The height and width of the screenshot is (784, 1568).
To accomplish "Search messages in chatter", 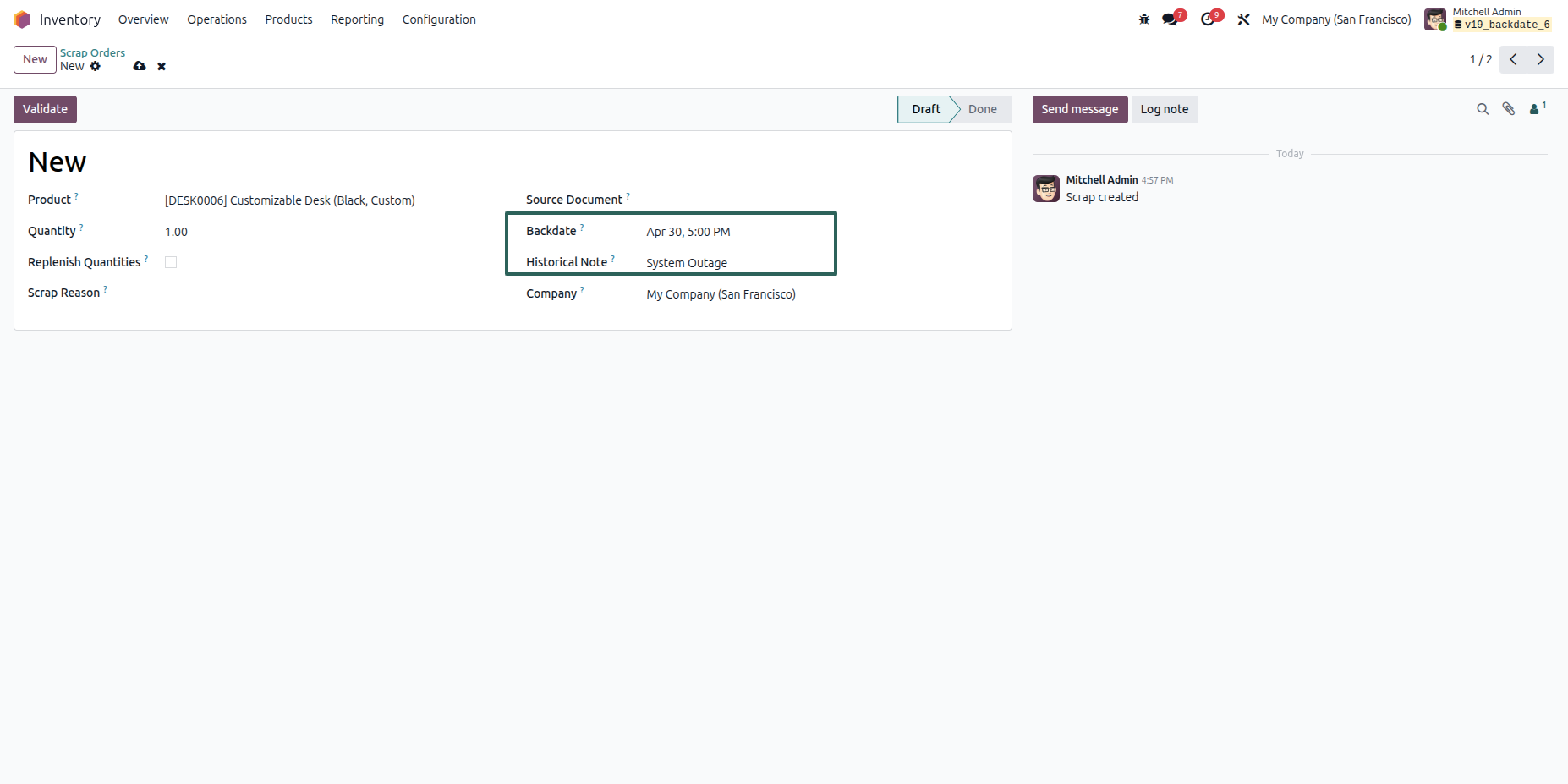I will [1483, 109].
